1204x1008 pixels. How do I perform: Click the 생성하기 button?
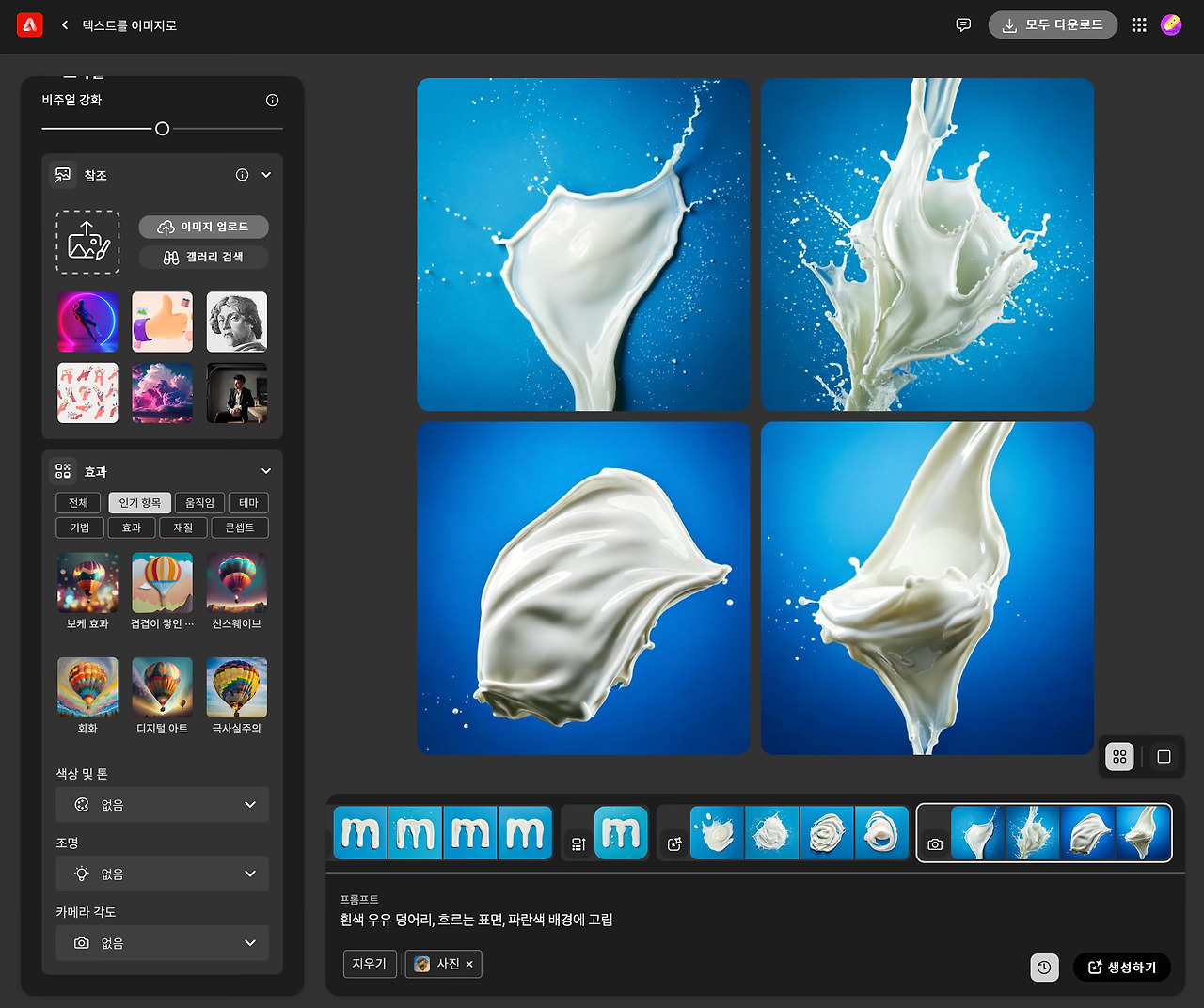pyautogui.click(x=1122, y=968)
